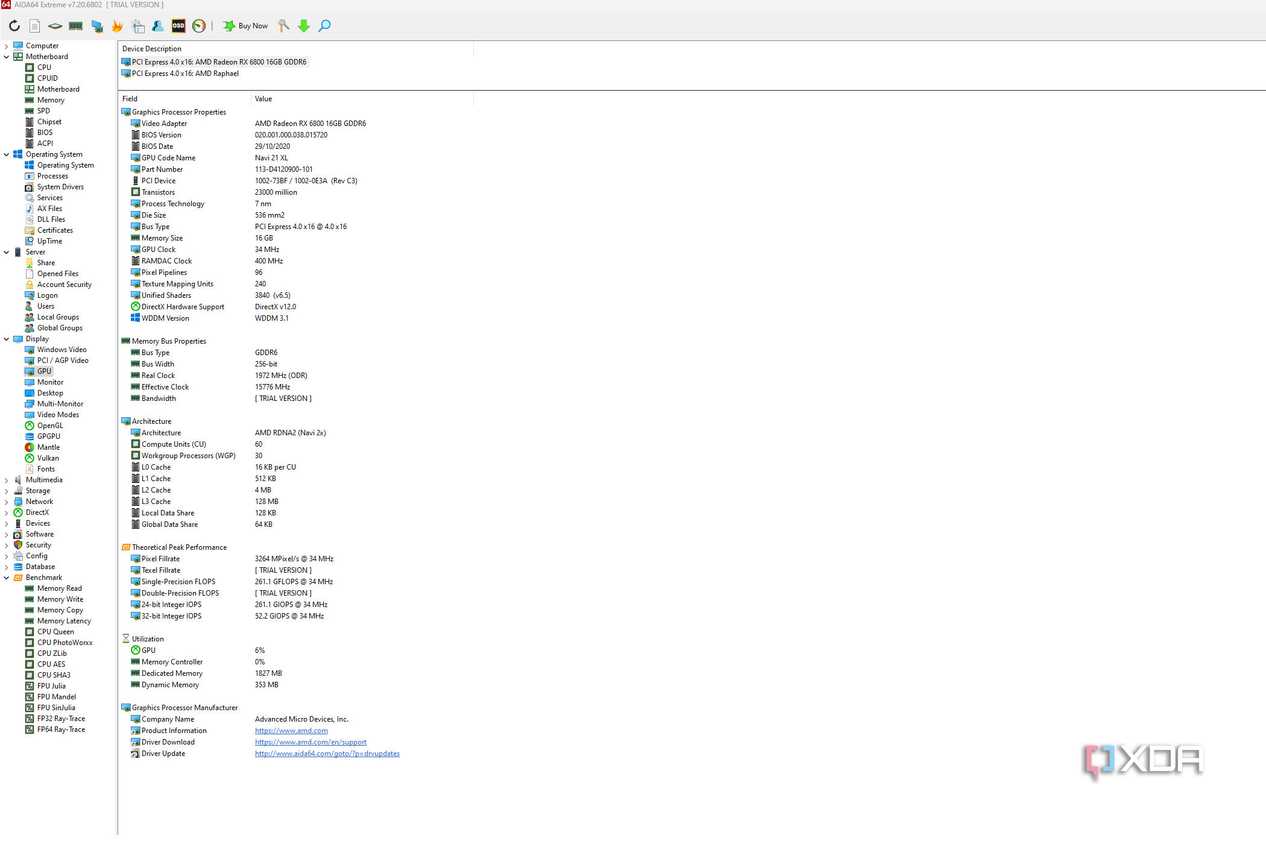Collapse the Server tree node
This screenshot has height=844, width=1266.
6,252
